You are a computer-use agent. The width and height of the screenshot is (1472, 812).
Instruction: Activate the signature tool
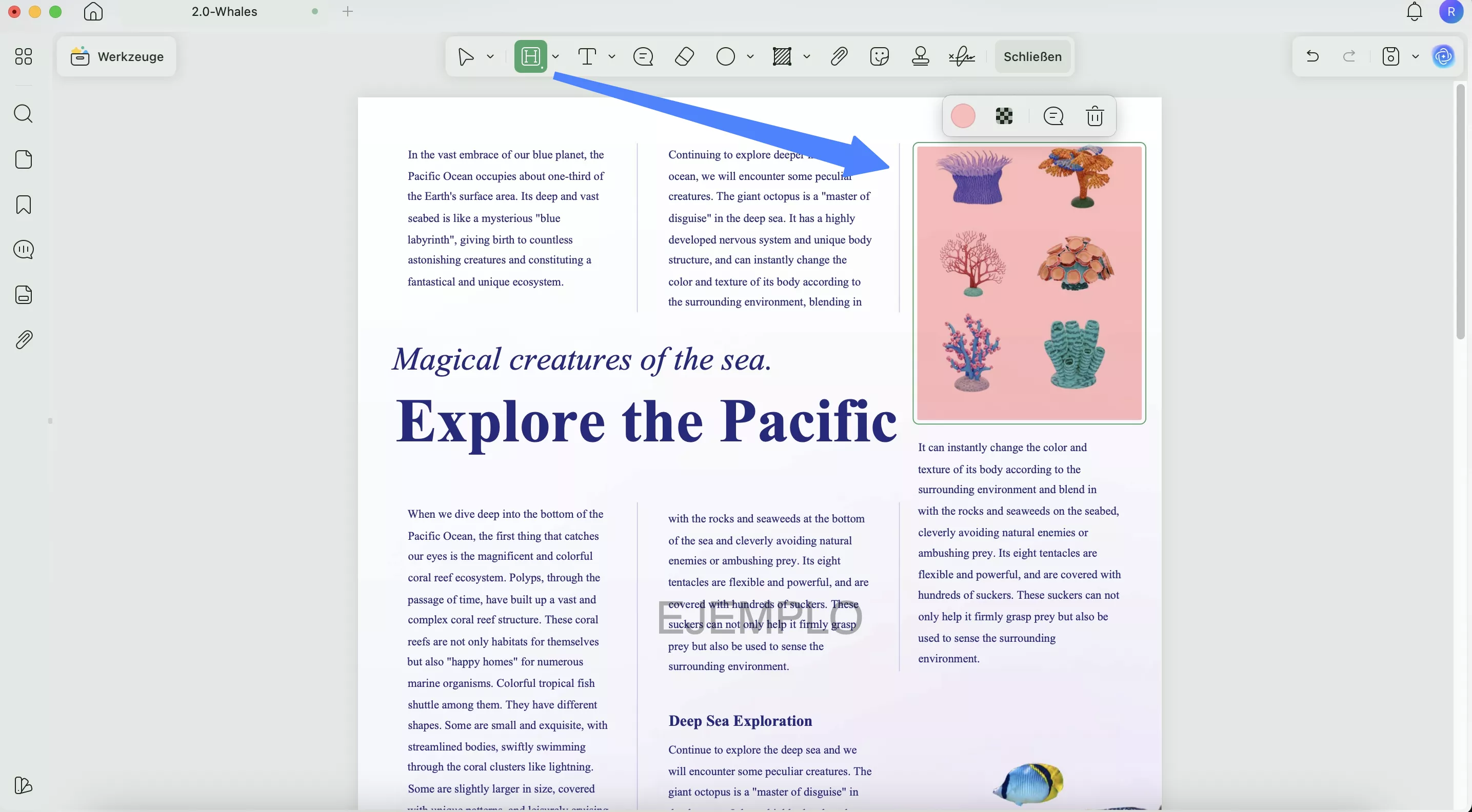point(962,56)
